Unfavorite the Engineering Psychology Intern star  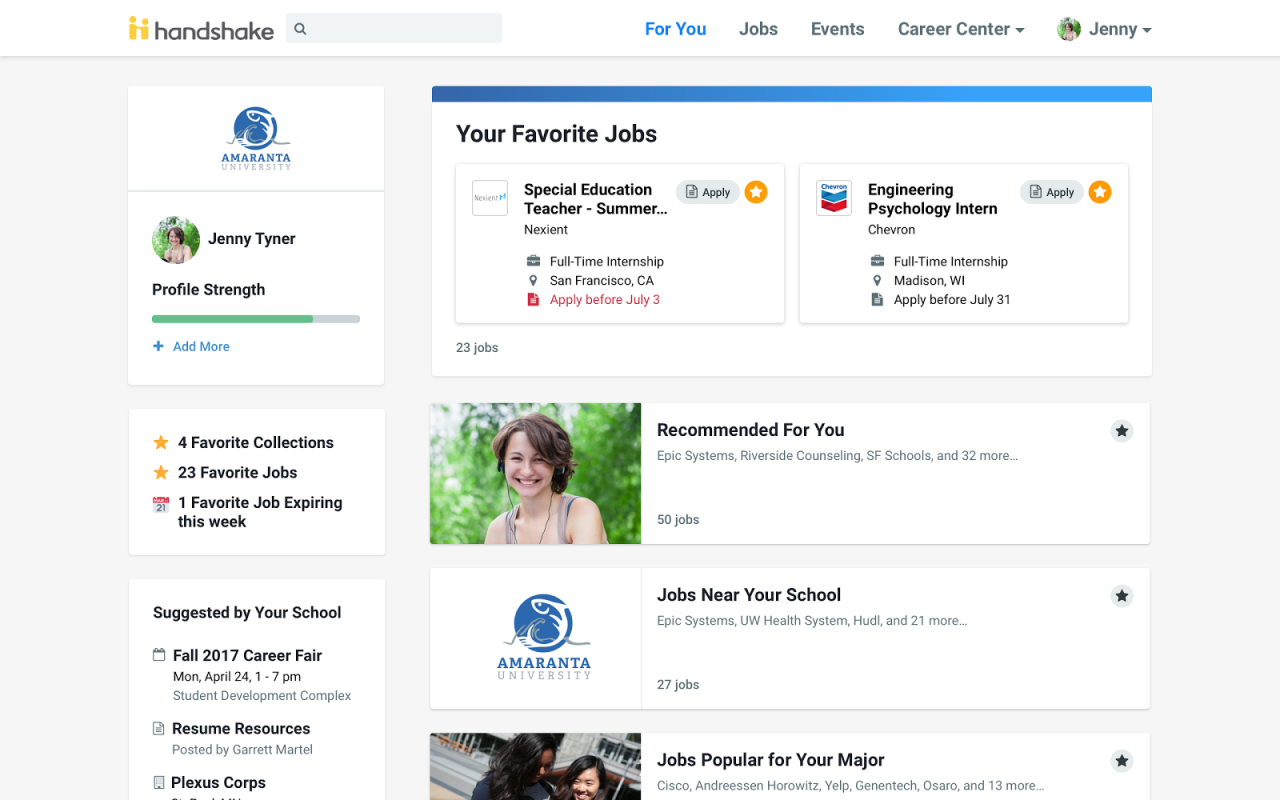(1100, 192)
